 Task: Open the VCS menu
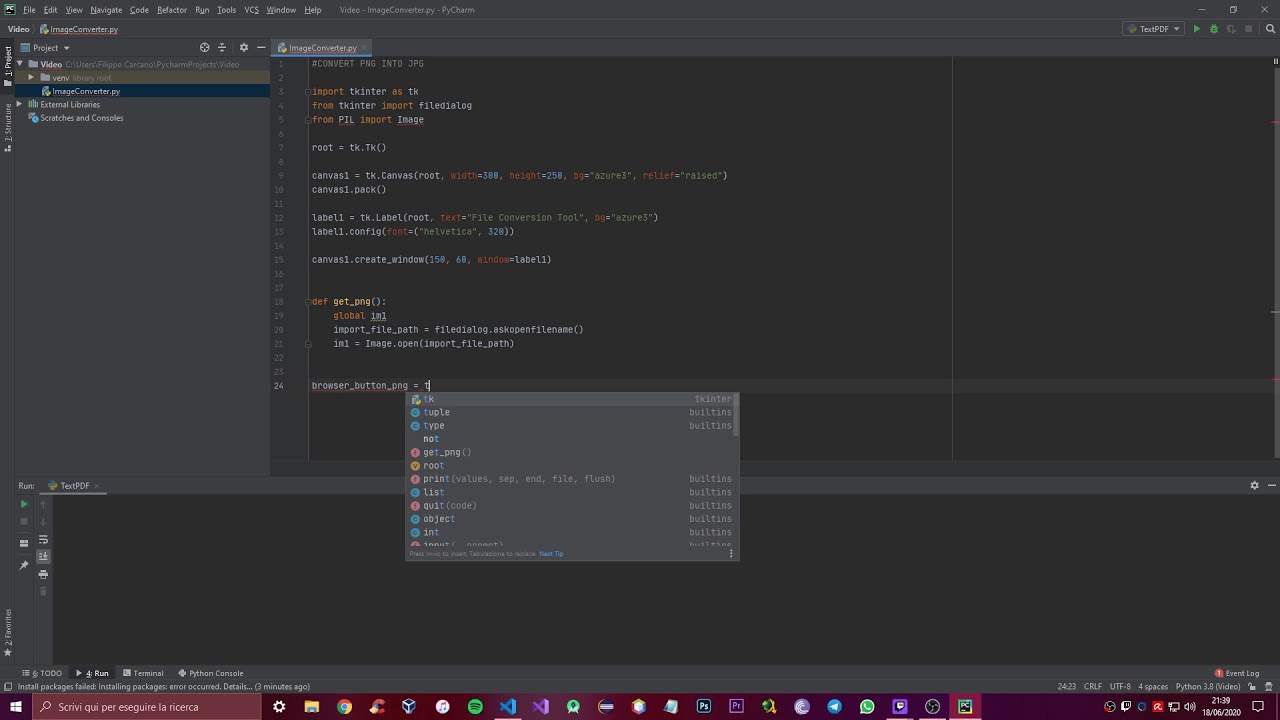tap(251, 10)
